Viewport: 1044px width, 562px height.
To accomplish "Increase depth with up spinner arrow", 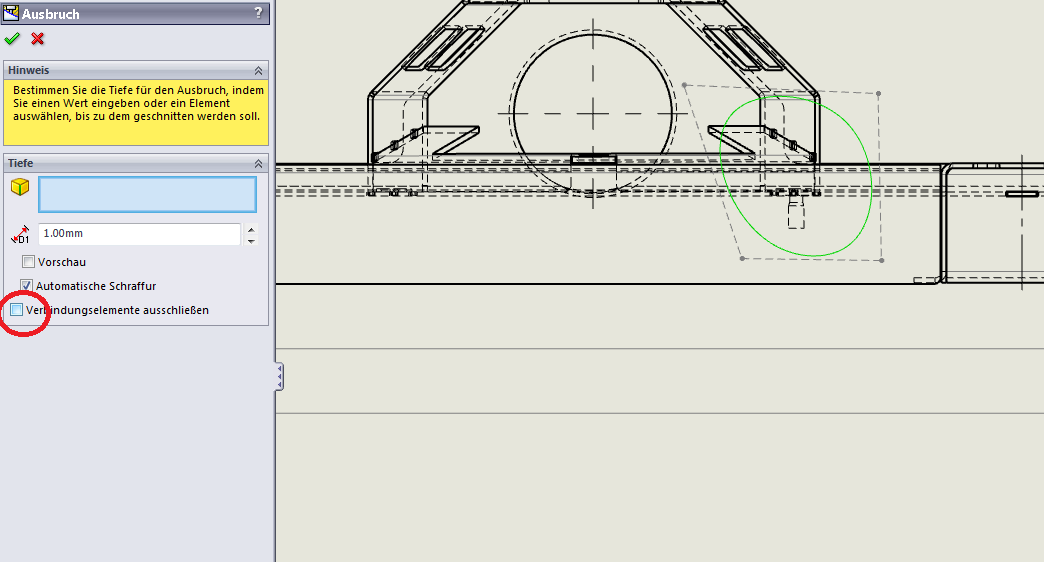I will tap(251, 229).
